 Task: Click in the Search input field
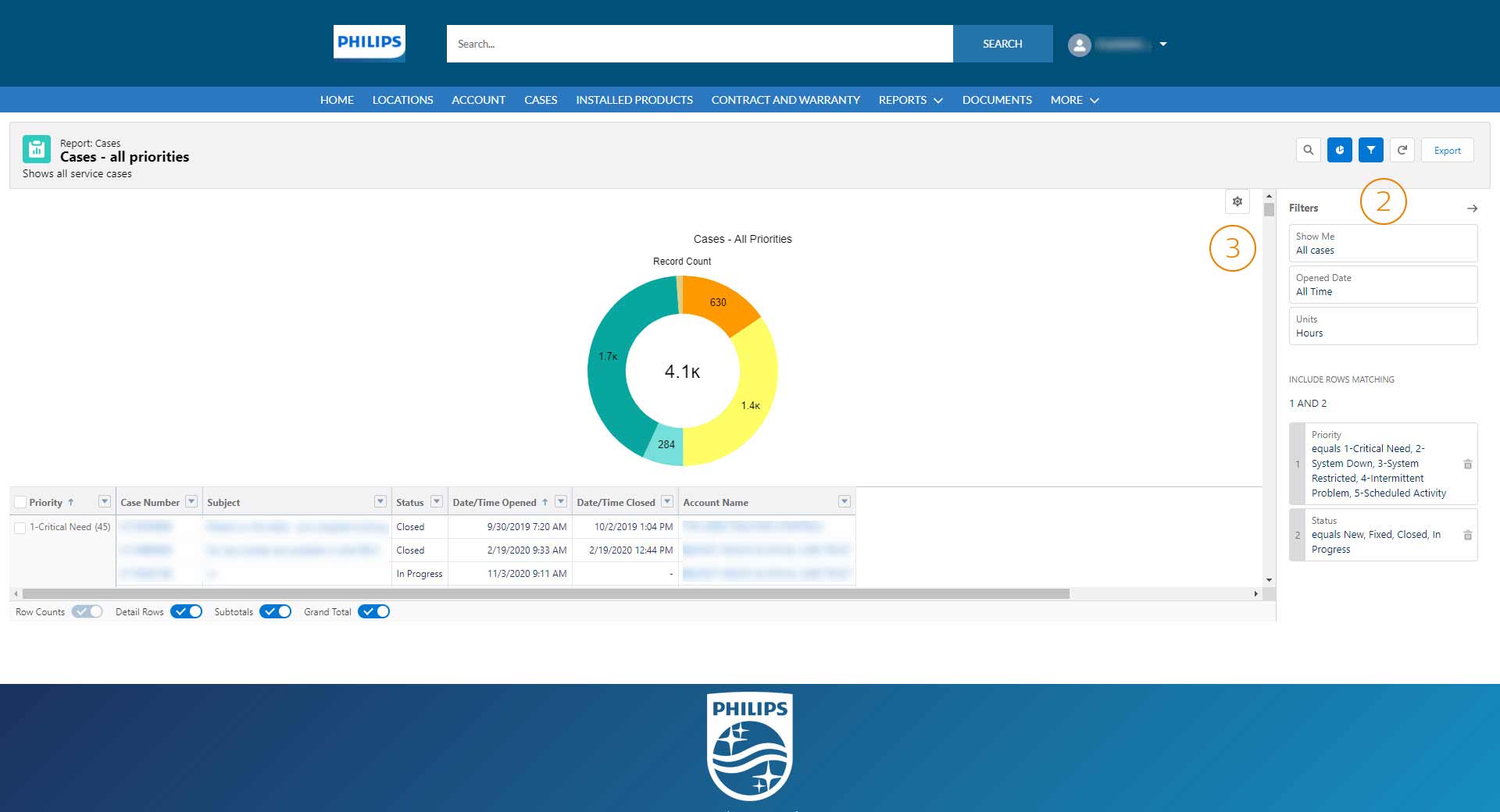point(700,44)
